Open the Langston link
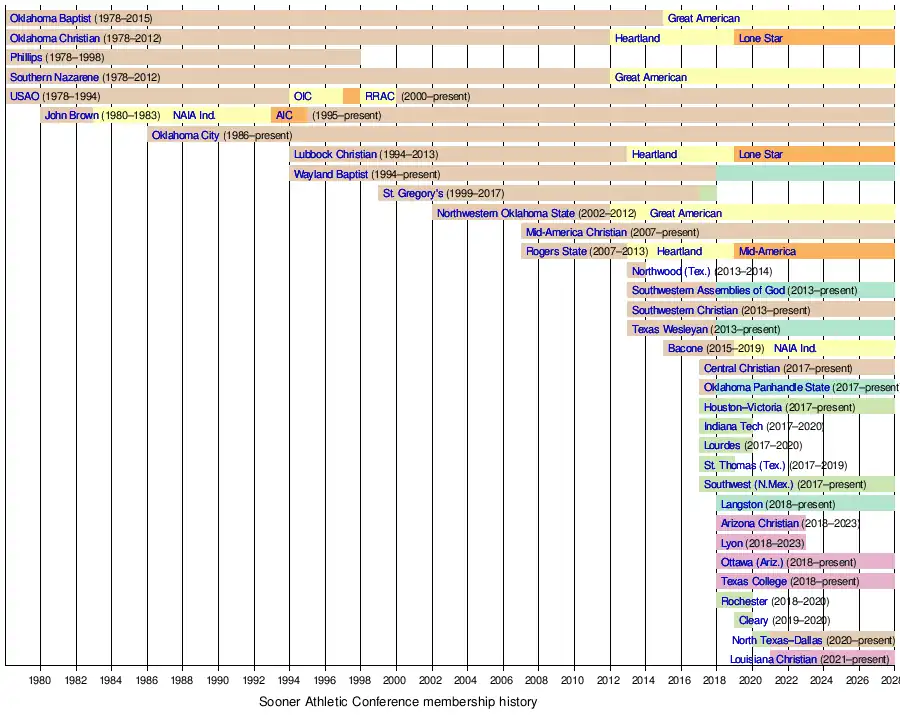This screenshot has height=715, width=900. coord(741,504)
